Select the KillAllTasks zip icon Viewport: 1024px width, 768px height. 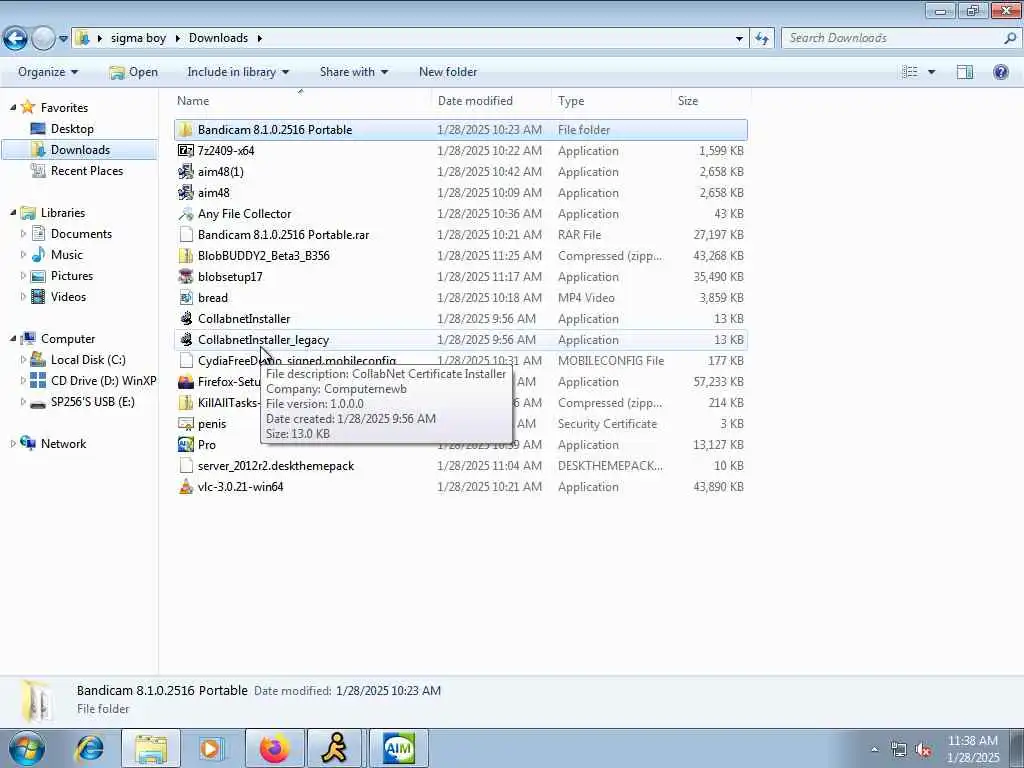pyautogui.click(x=185, y=402)
